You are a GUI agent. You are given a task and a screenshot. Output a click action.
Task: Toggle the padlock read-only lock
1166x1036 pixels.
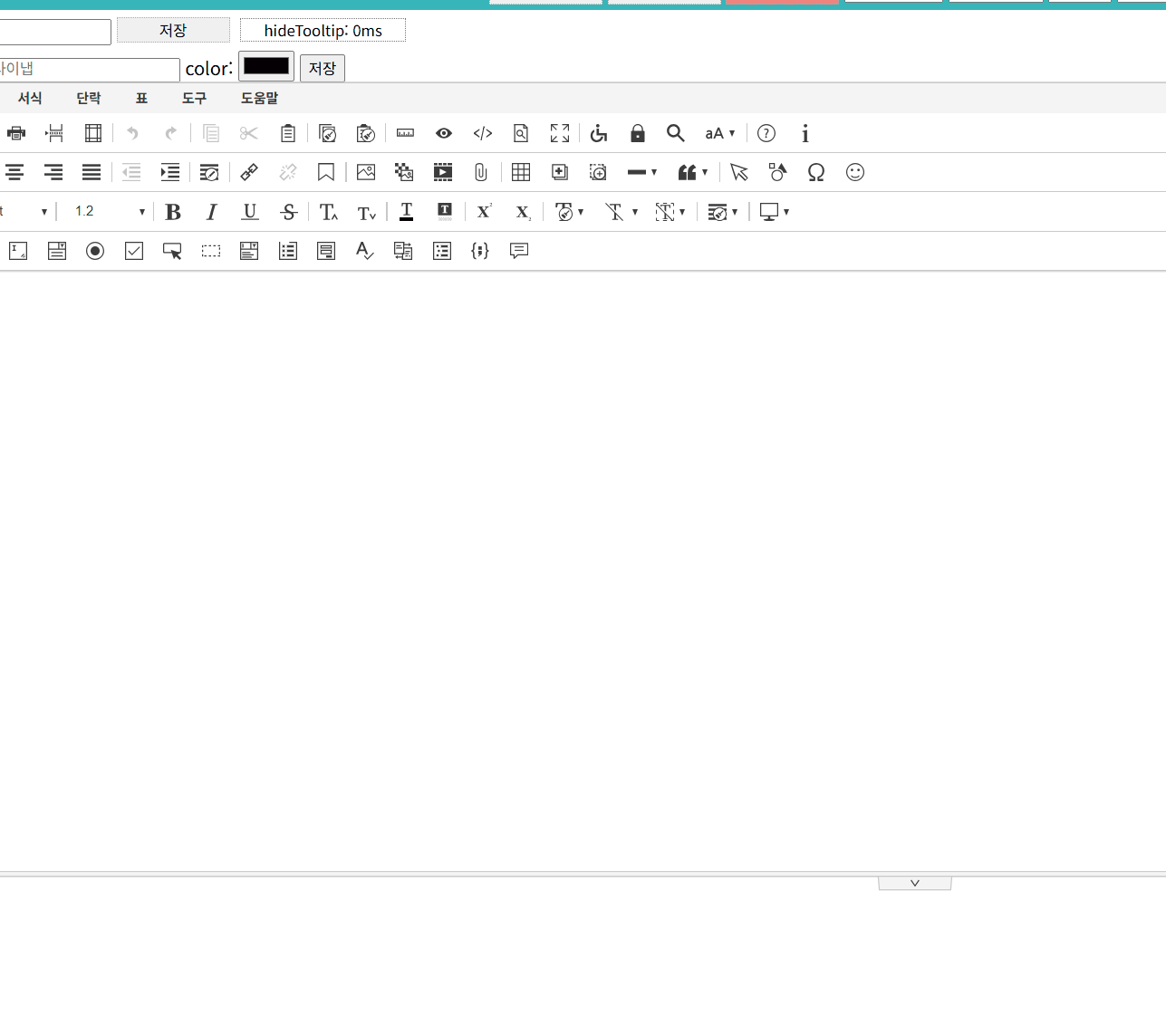click(x=638, y=133)
